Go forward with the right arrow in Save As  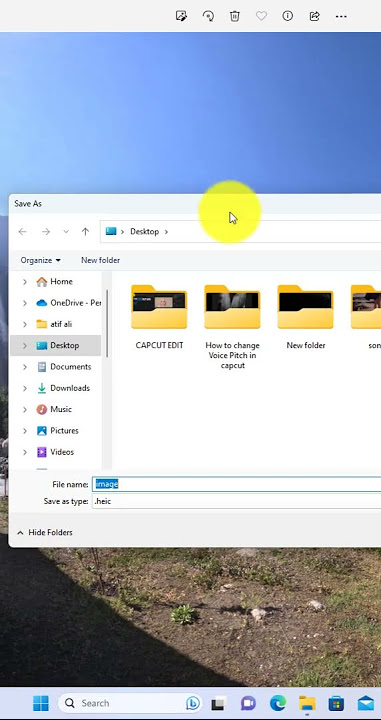click(x=46, y=231)
